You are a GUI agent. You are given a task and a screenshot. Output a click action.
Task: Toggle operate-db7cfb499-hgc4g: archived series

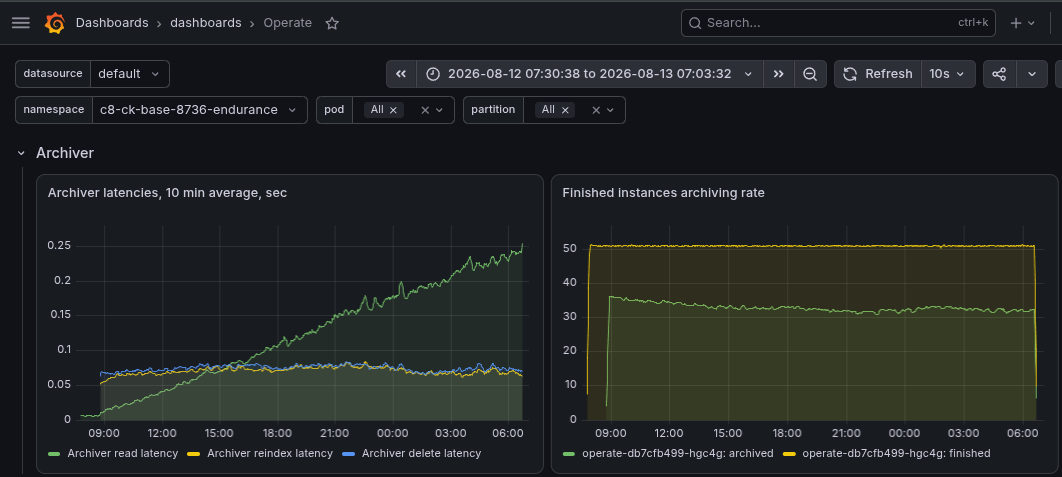tap(677, 453)
